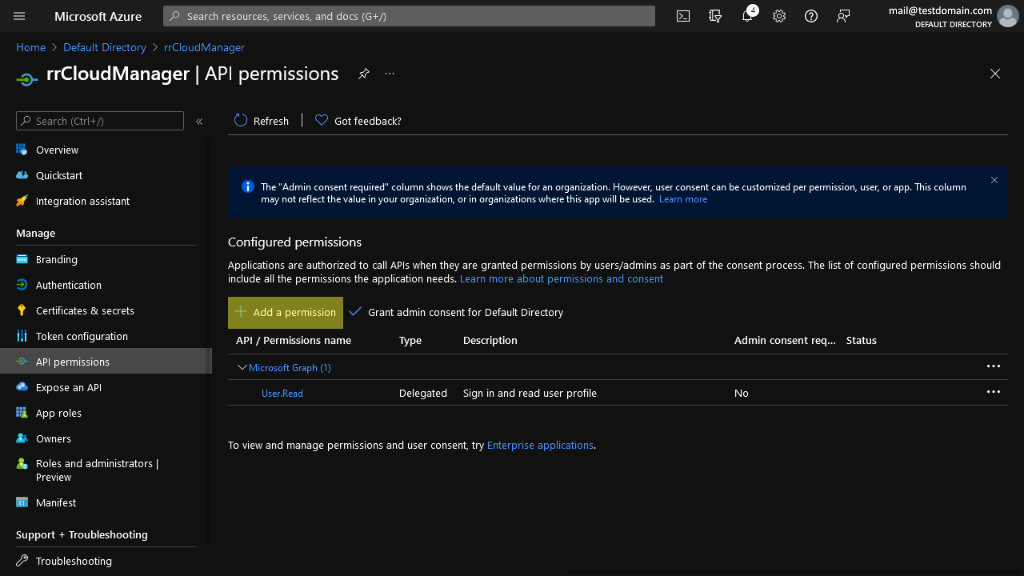Open account avatar for mail@testdomain.com
The width and height of the screenshot is (1024, 576).
coord(1008,16)
